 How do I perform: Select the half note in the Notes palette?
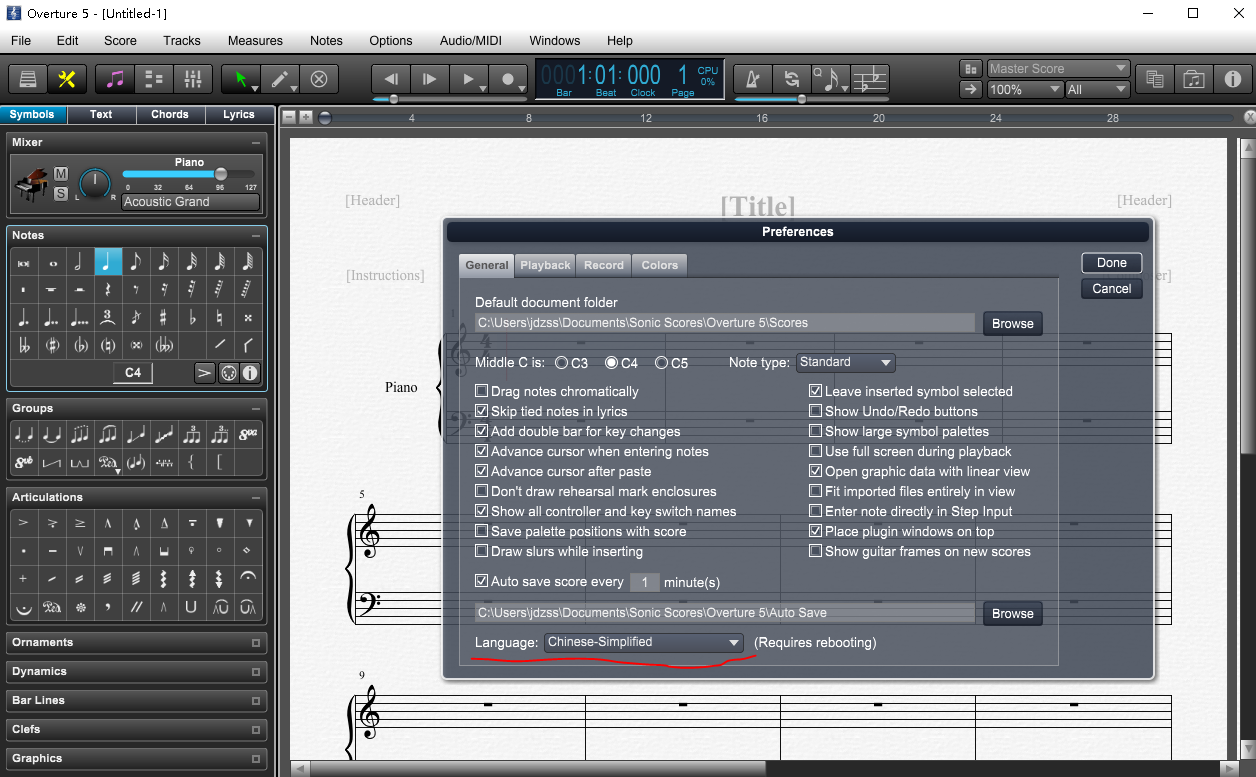click(x=79, y=262)
